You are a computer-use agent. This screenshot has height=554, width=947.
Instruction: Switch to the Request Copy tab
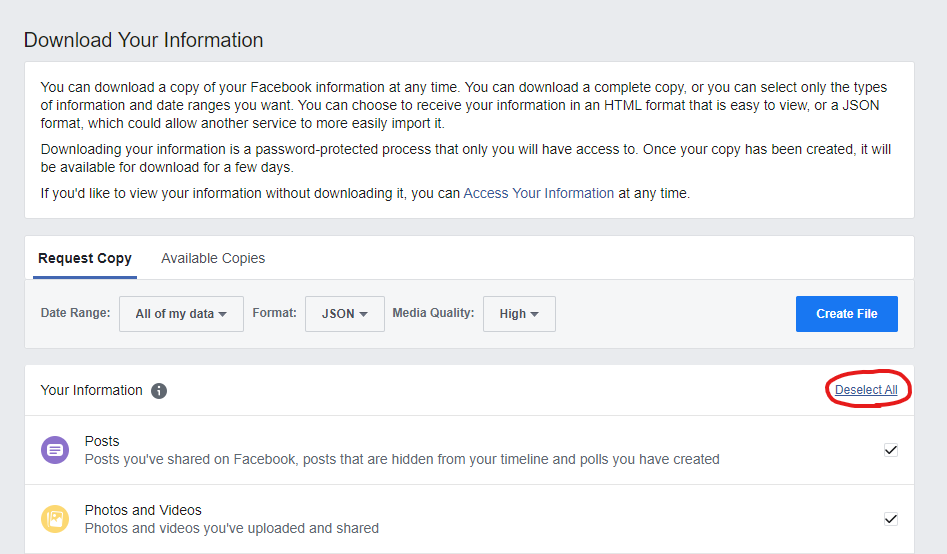point(85,259)
